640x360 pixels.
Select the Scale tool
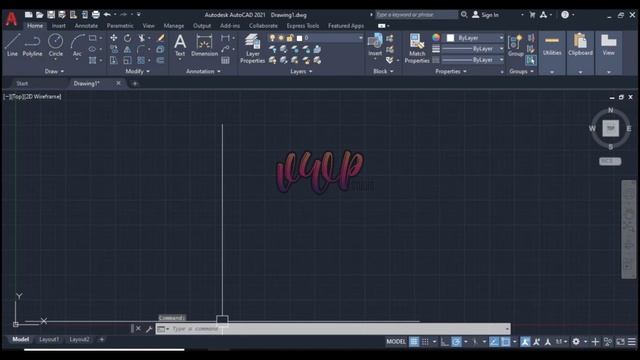[128, 60]
